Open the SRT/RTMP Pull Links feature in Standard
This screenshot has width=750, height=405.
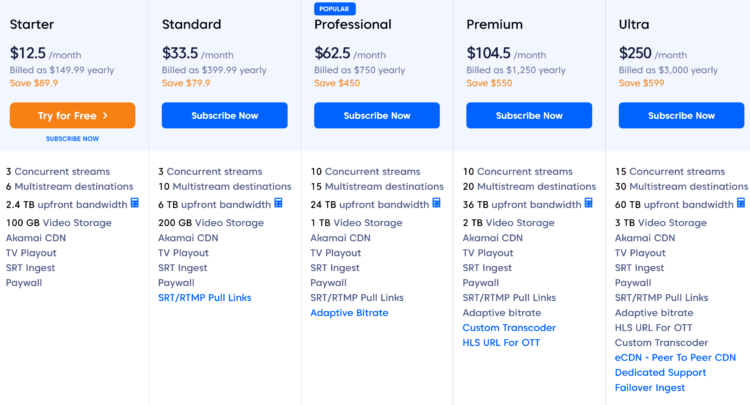(205, 298)
